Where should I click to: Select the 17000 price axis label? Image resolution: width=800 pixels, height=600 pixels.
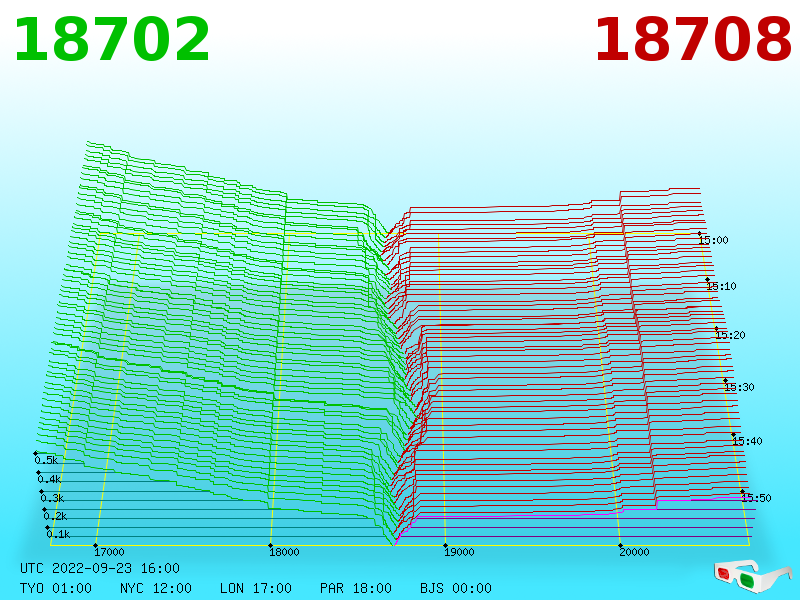coord(109,552)
